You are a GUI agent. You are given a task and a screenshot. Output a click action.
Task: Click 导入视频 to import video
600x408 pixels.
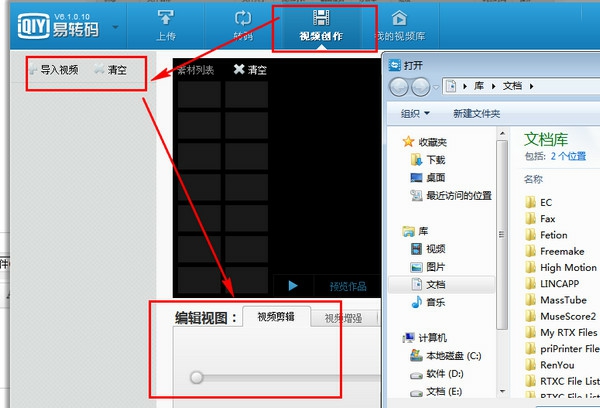click(56, 71)
